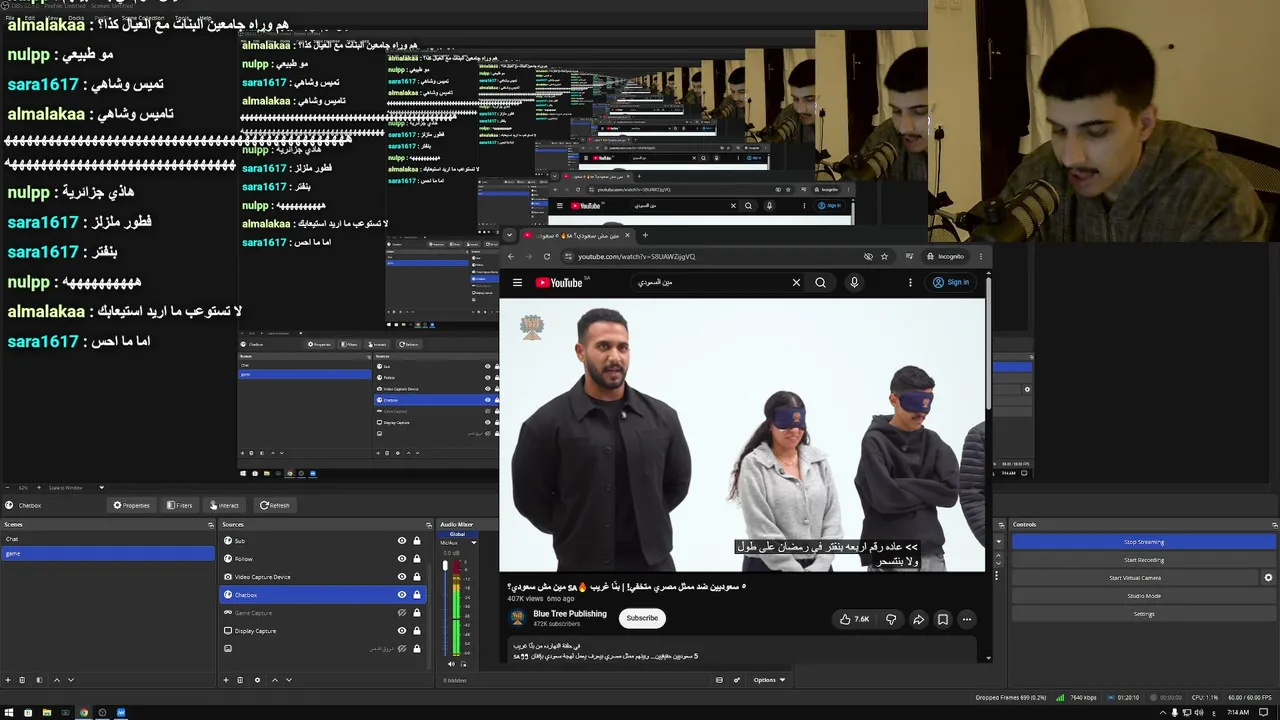The height and width of the screenshot is (720, 1280).
Task: Open YouTube hamburger guide menu
Action: (517, 283)
